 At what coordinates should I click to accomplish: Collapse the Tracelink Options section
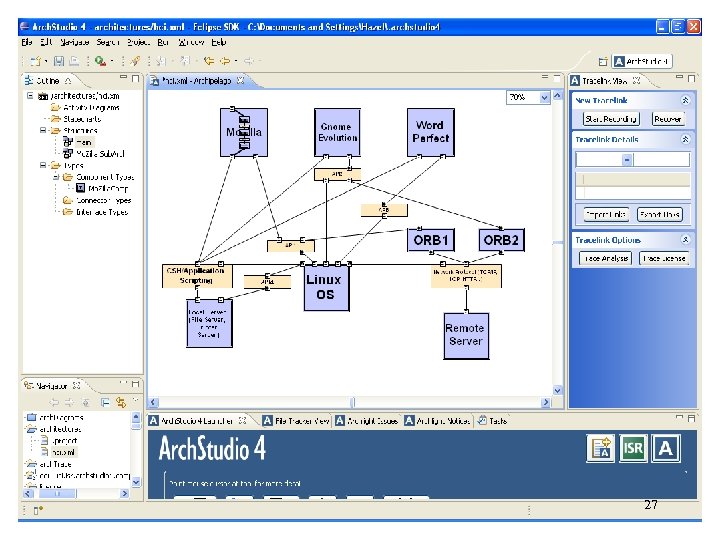tap(685, 240)
